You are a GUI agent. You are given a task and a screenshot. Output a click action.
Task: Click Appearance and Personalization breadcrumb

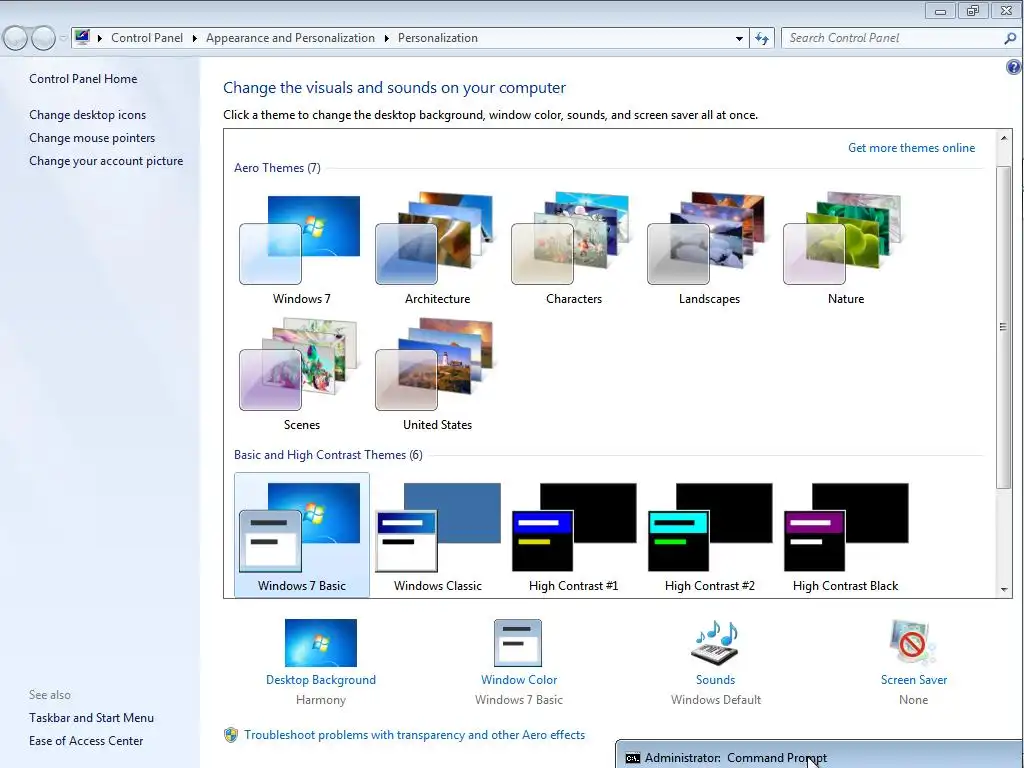click(x=290, y=38)
